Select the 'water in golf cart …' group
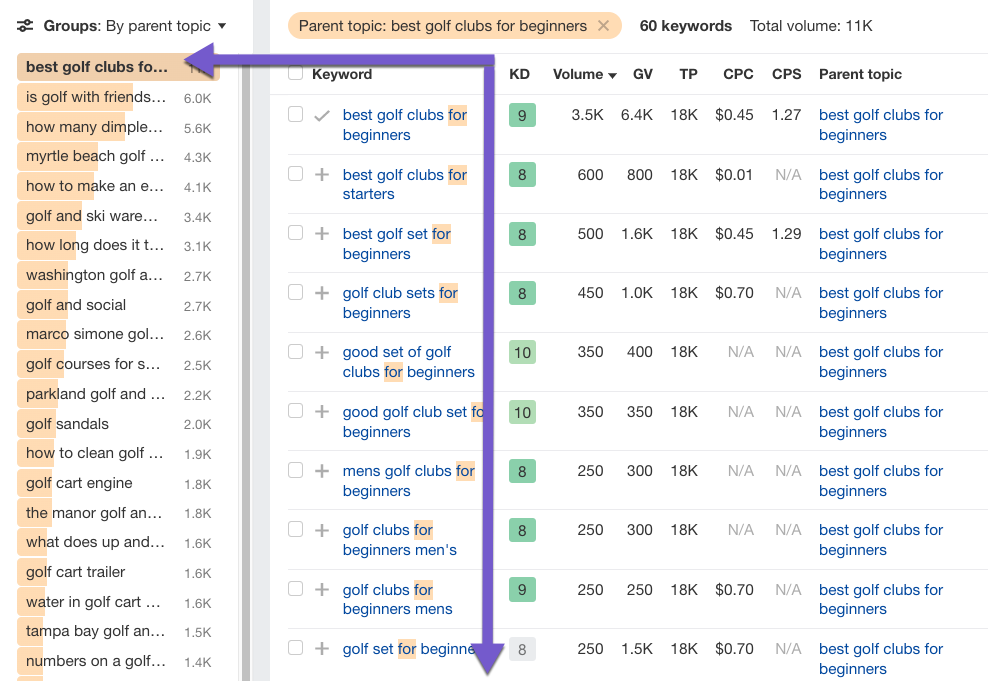Viewport: 988px width, 681px height. coord(118,602)
